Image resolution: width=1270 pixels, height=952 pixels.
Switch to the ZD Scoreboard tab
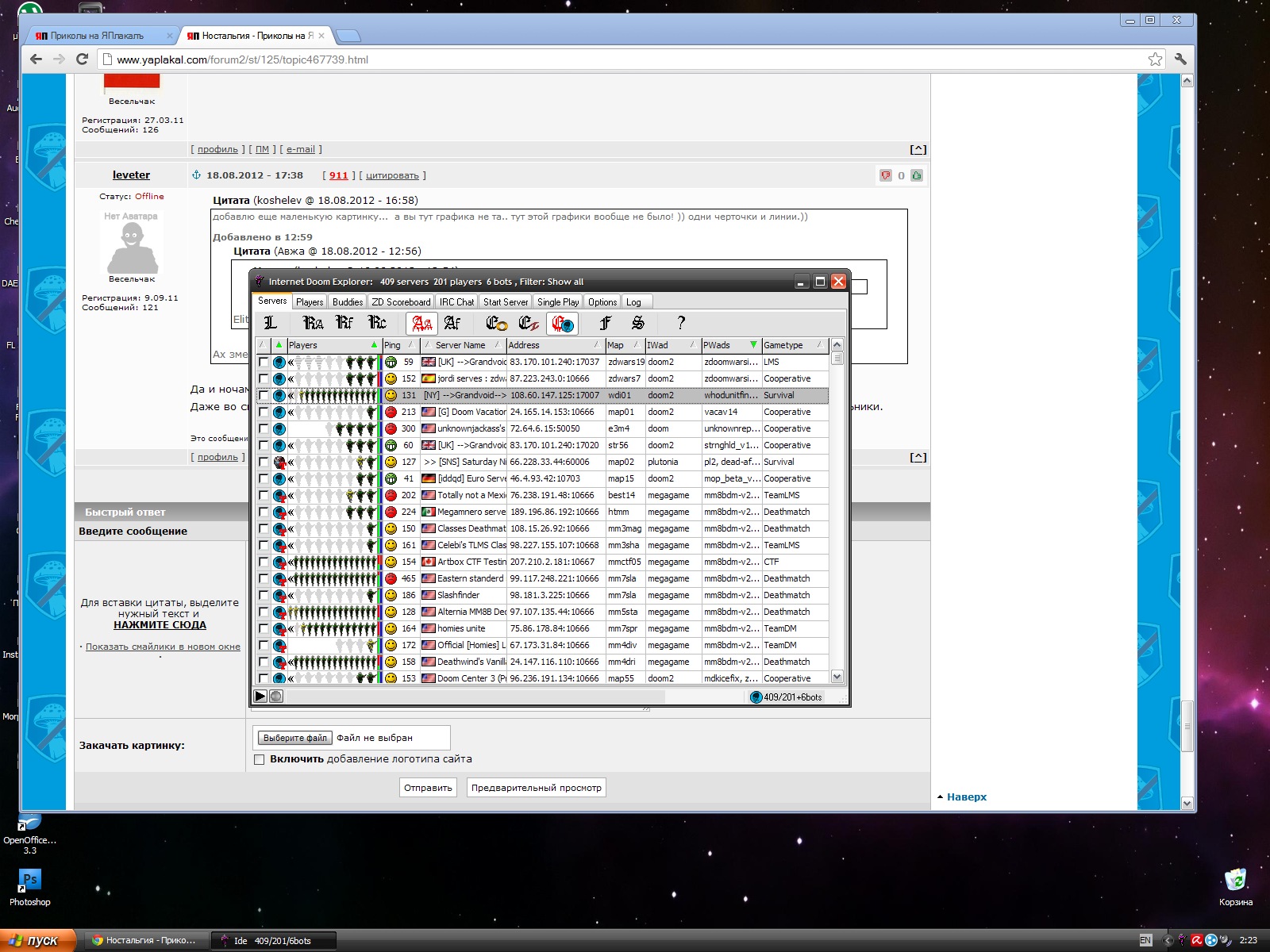401,302
